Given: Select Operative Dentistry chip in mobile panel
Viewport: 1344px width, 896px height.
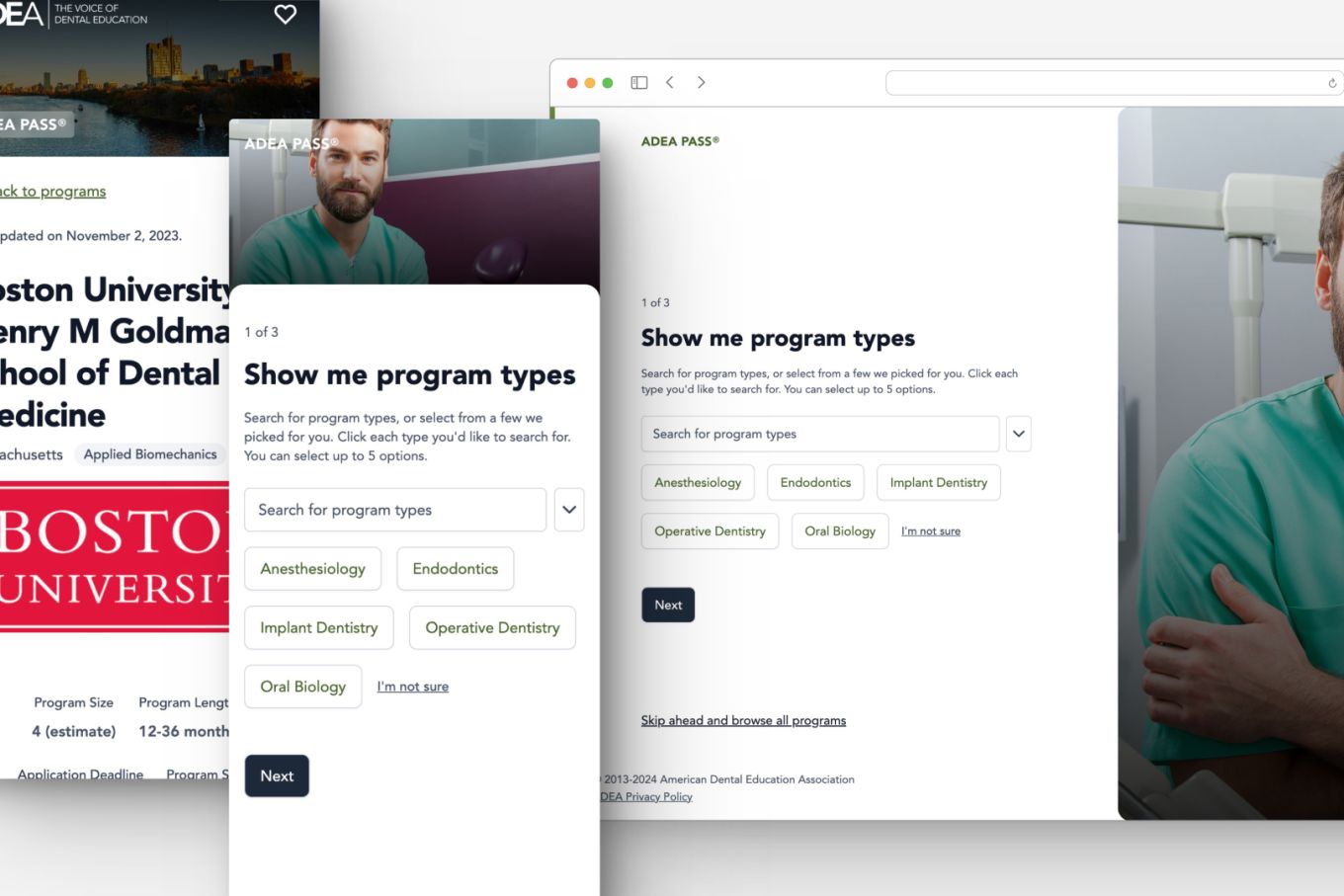Looking at the screenshot, I should point(492,627).
